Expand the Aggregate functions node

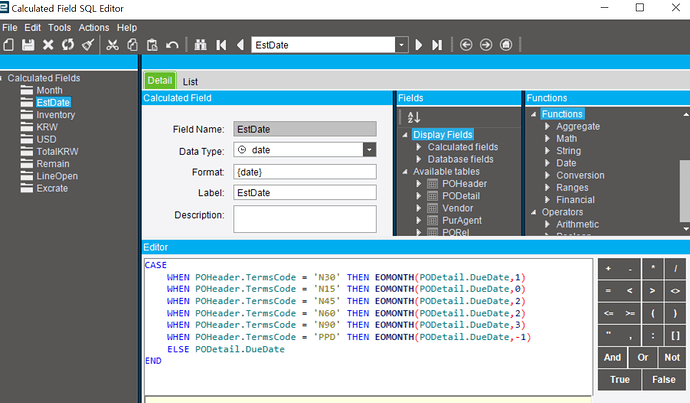click(x=548, y=127)
